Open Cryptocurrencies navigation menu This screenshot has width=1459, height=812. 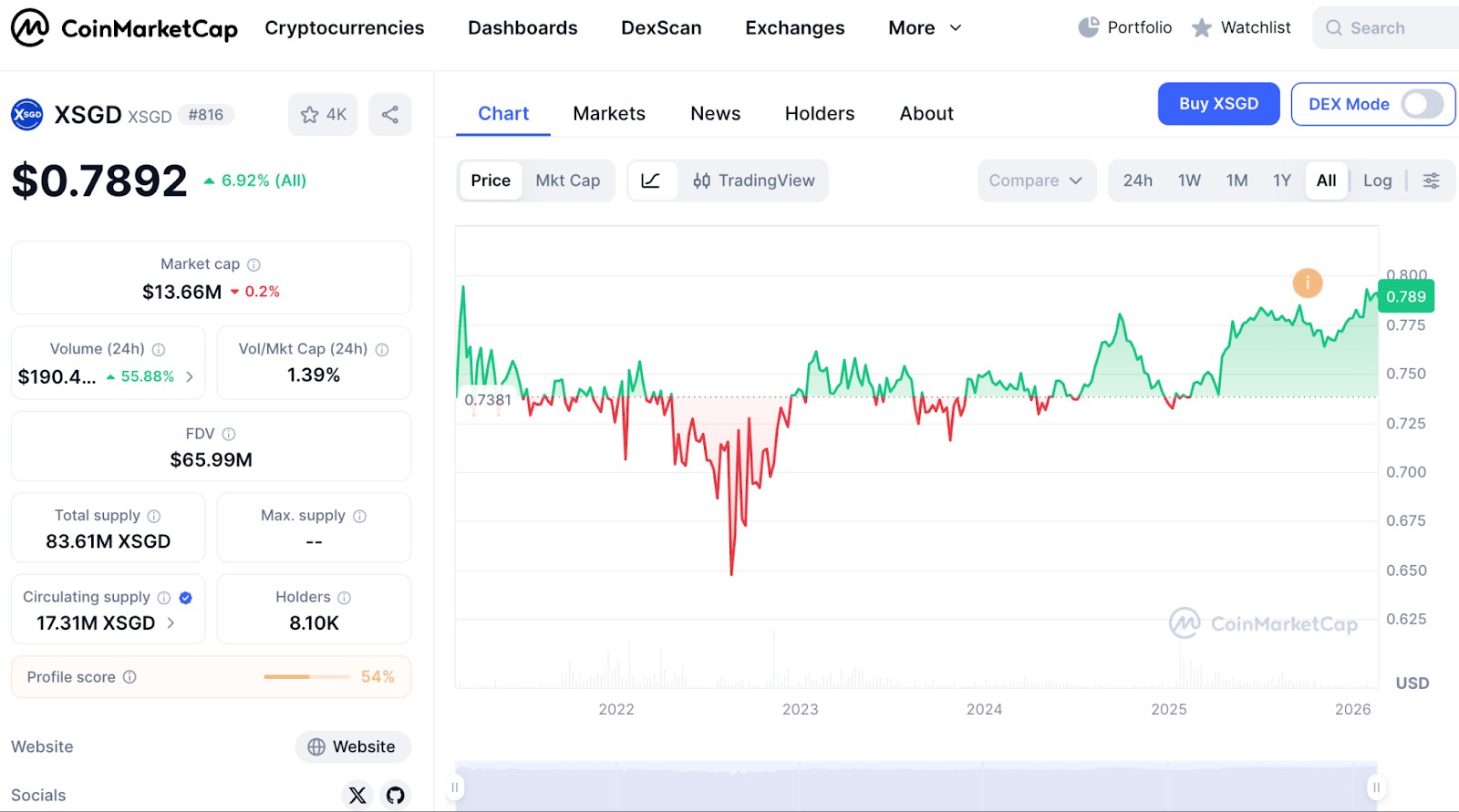click(x=345, y=28)
